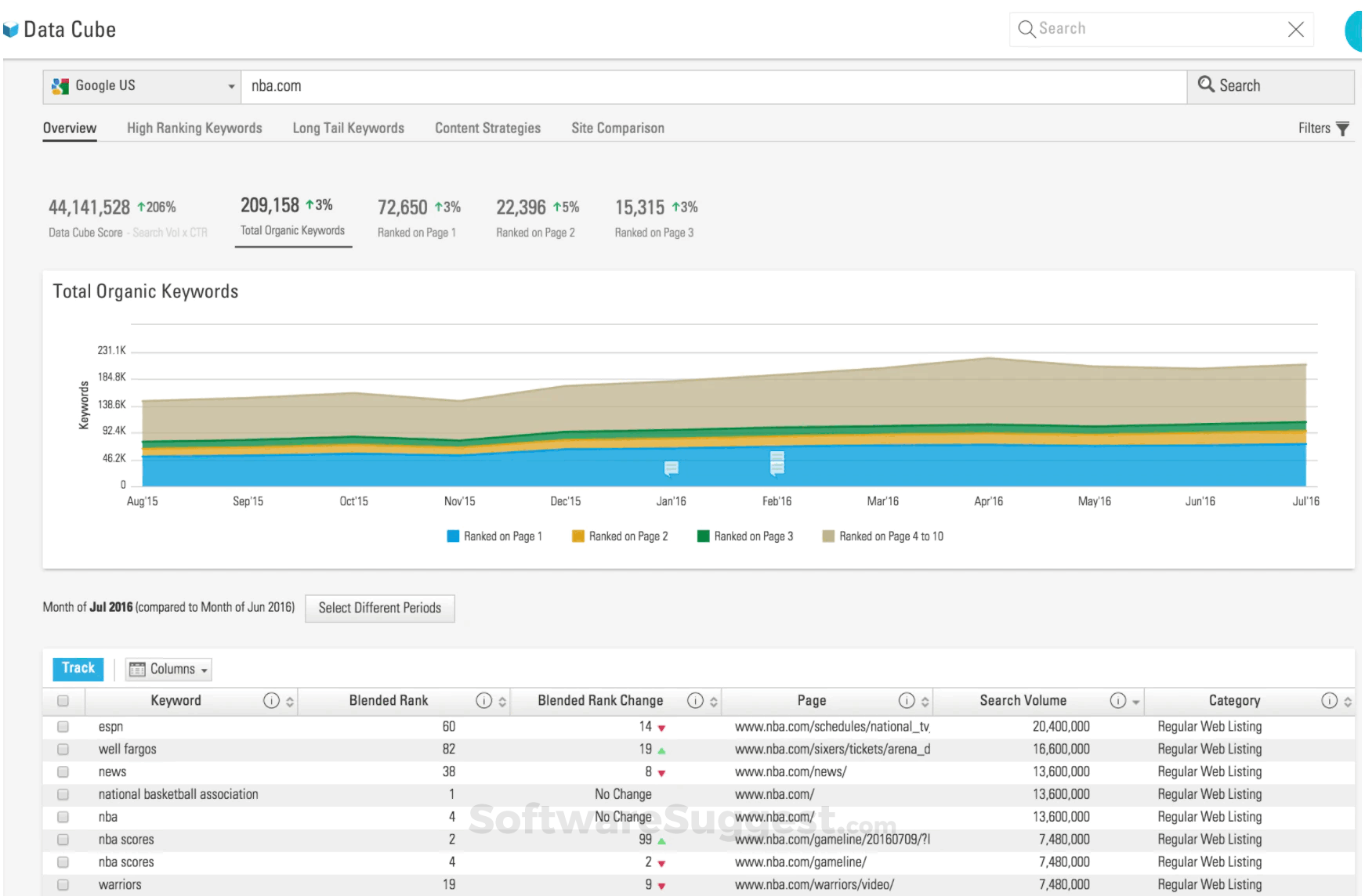Click the Select Different Periods button
This screenshot has height=896, width=1365.
click(379, 608)
